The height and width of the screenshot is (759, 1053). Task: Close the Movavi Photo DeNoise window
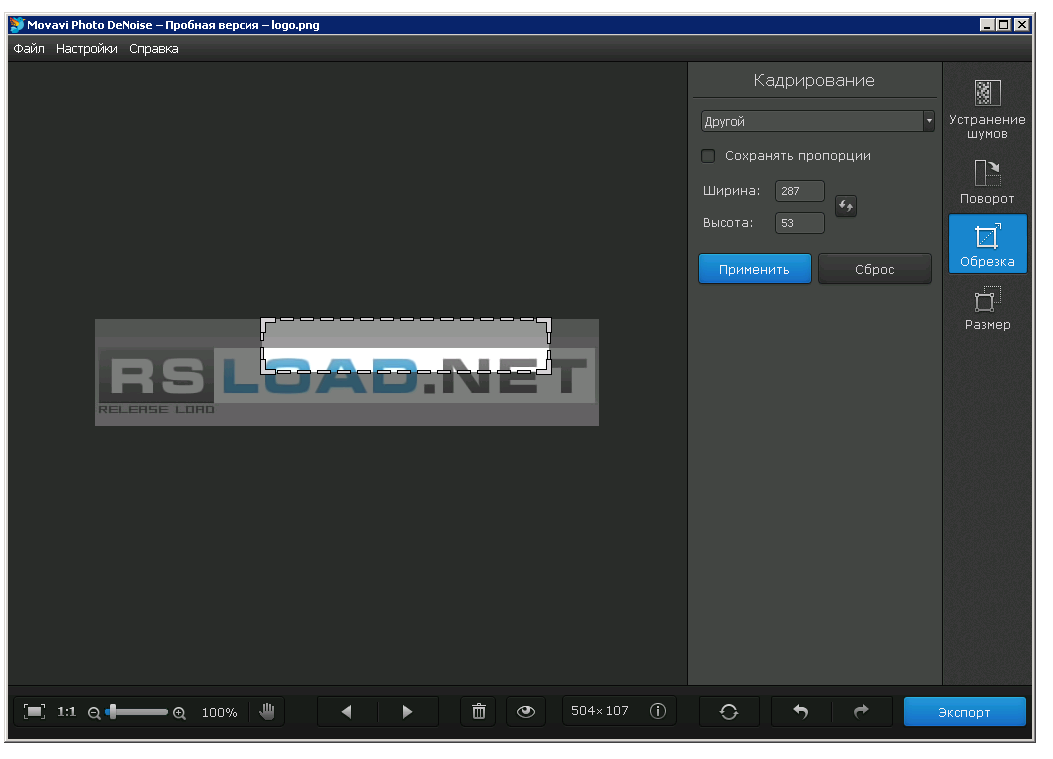pos(1021,25)
